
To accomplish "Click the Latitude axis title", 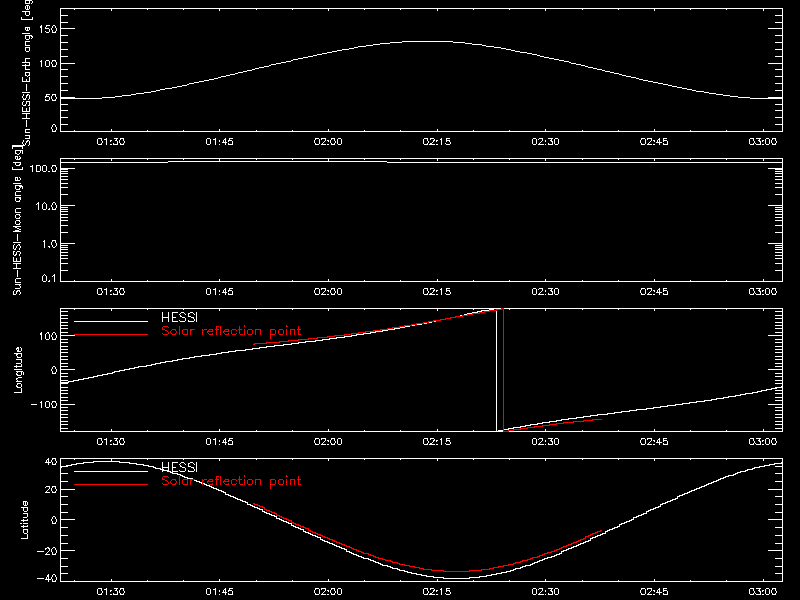I will tap(24, 520).
